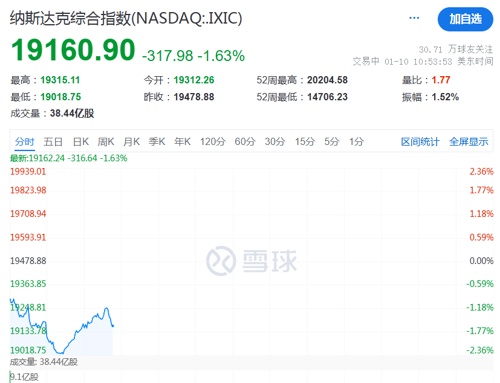
Task: Click the chart's lowest trough near 19018.75
Action: click(60, 352)
